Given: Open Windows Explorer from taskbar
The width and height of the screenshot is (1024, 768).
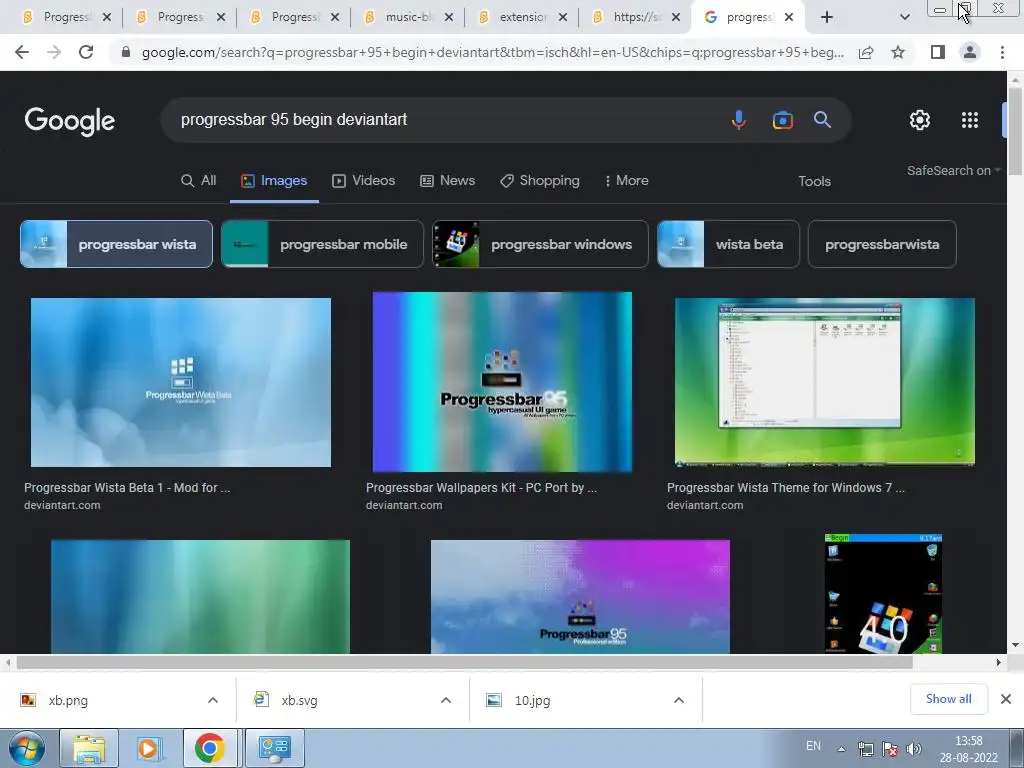Looking at the screenshot, I should tap(89, 748).
